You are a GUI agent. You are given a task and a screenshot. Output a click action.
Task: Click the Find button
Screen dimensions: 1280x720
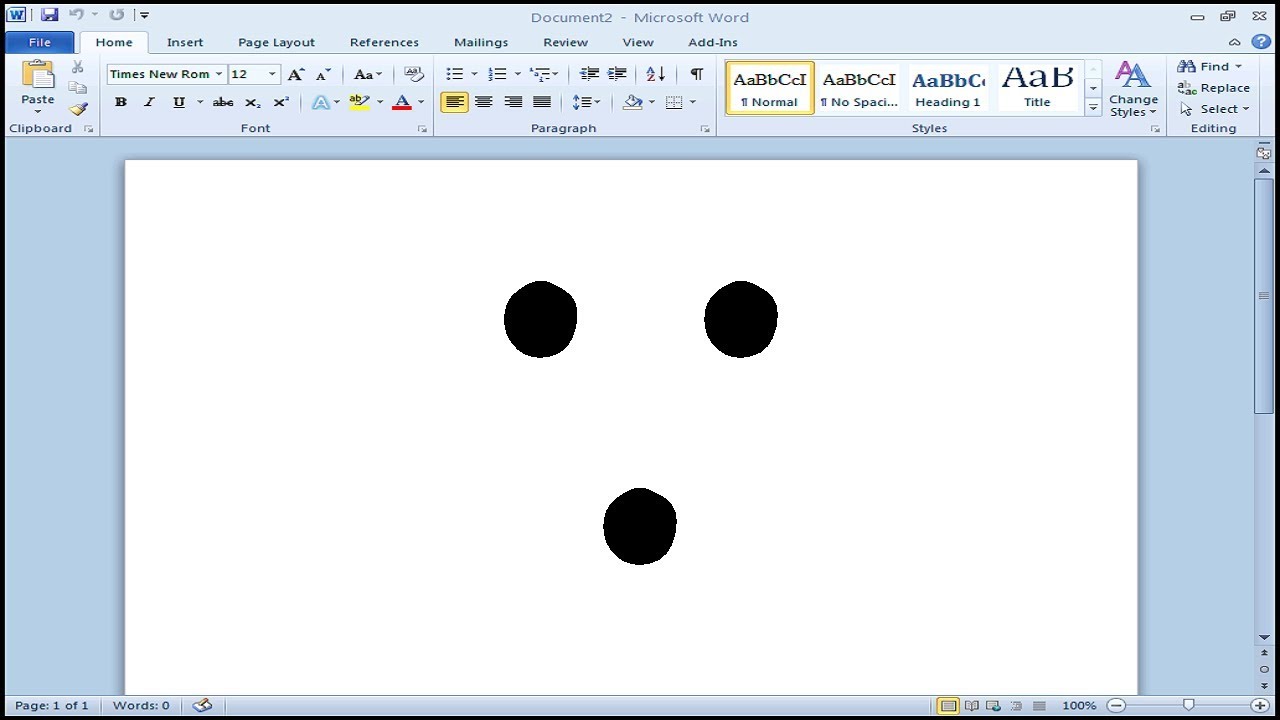[x=1209, y=66]
